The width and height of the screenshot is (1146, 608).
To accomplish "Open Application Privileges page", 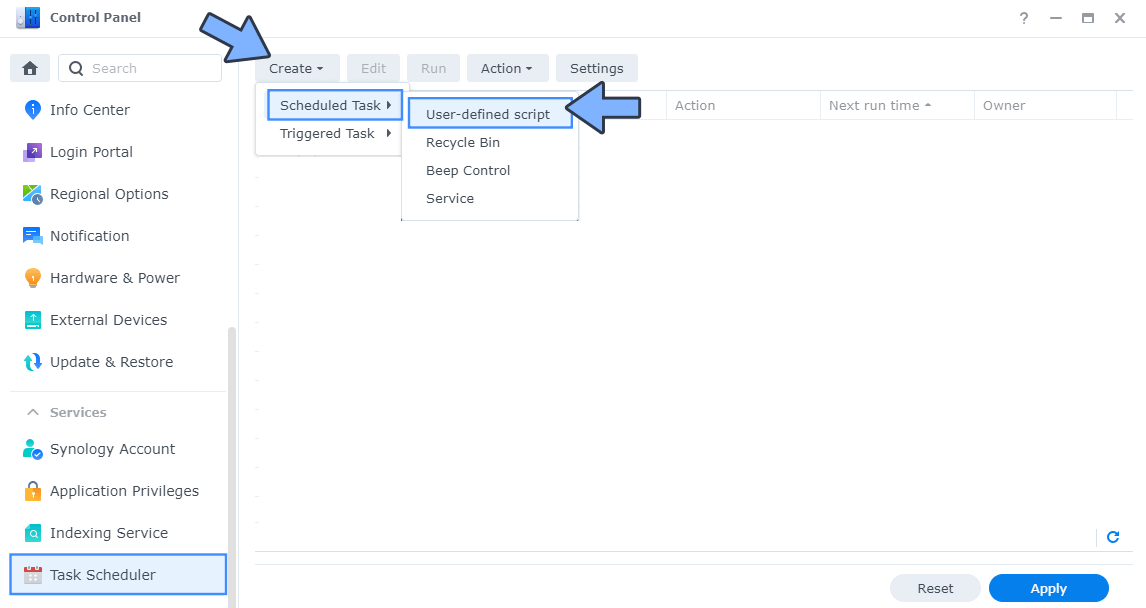I will [124, 491].
